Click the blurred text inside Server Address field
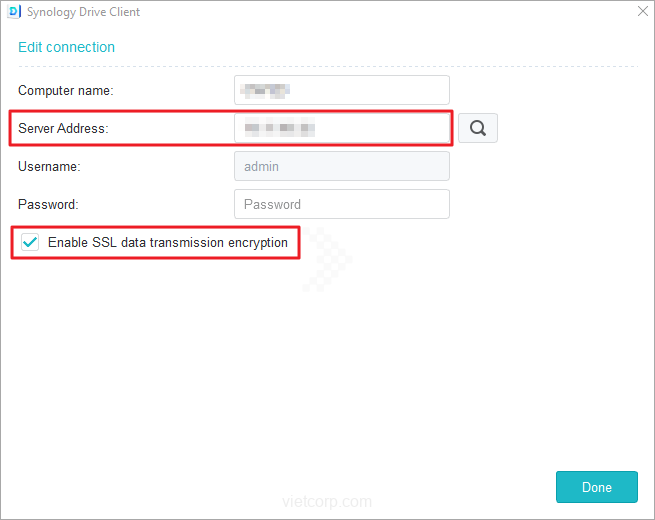The image size is (655, 520). tap(279, 128)
